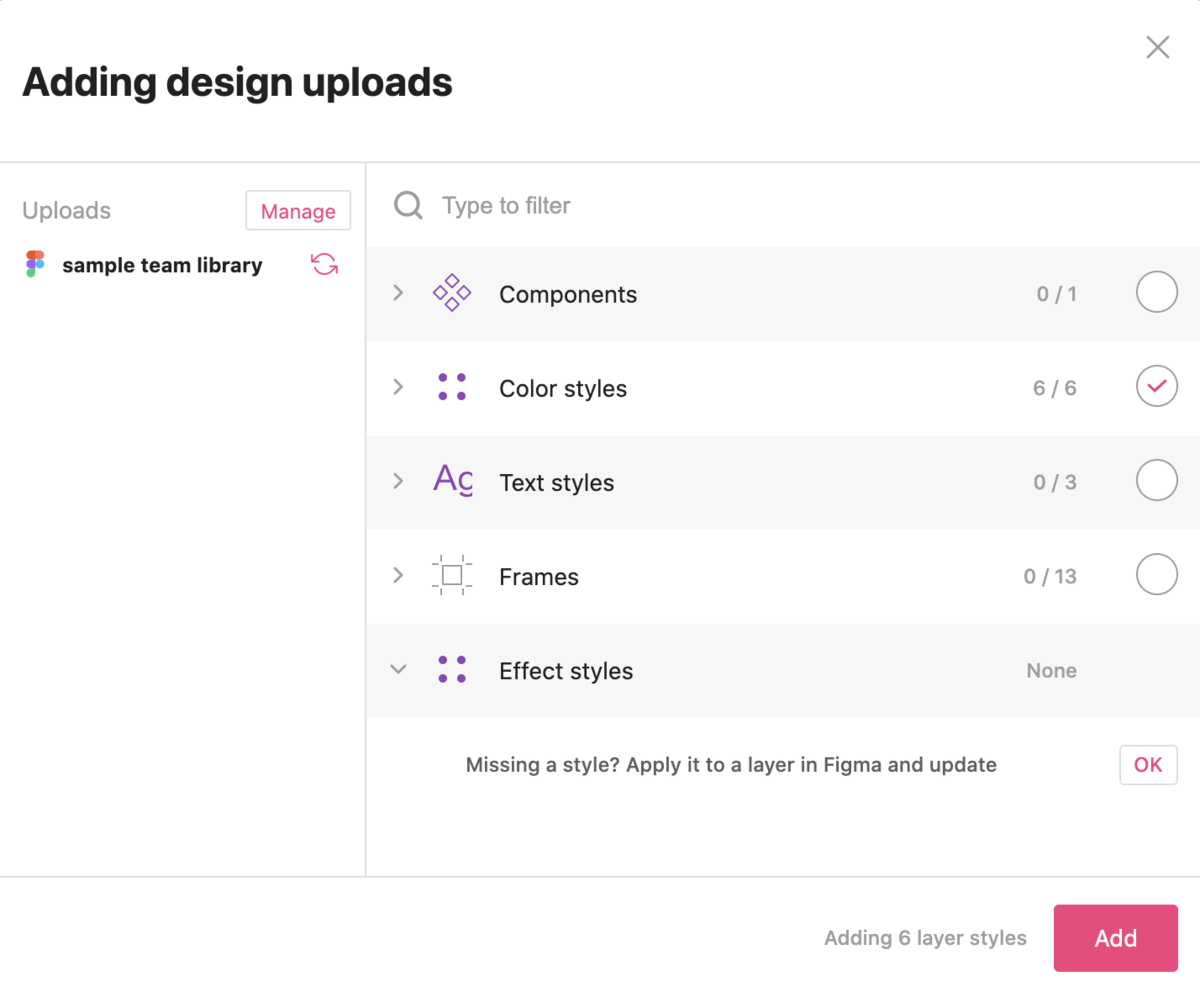Viewport: 1200px width, 992px height.
Task: Click the search magnifier icon
Action: (x=408, y=206)
